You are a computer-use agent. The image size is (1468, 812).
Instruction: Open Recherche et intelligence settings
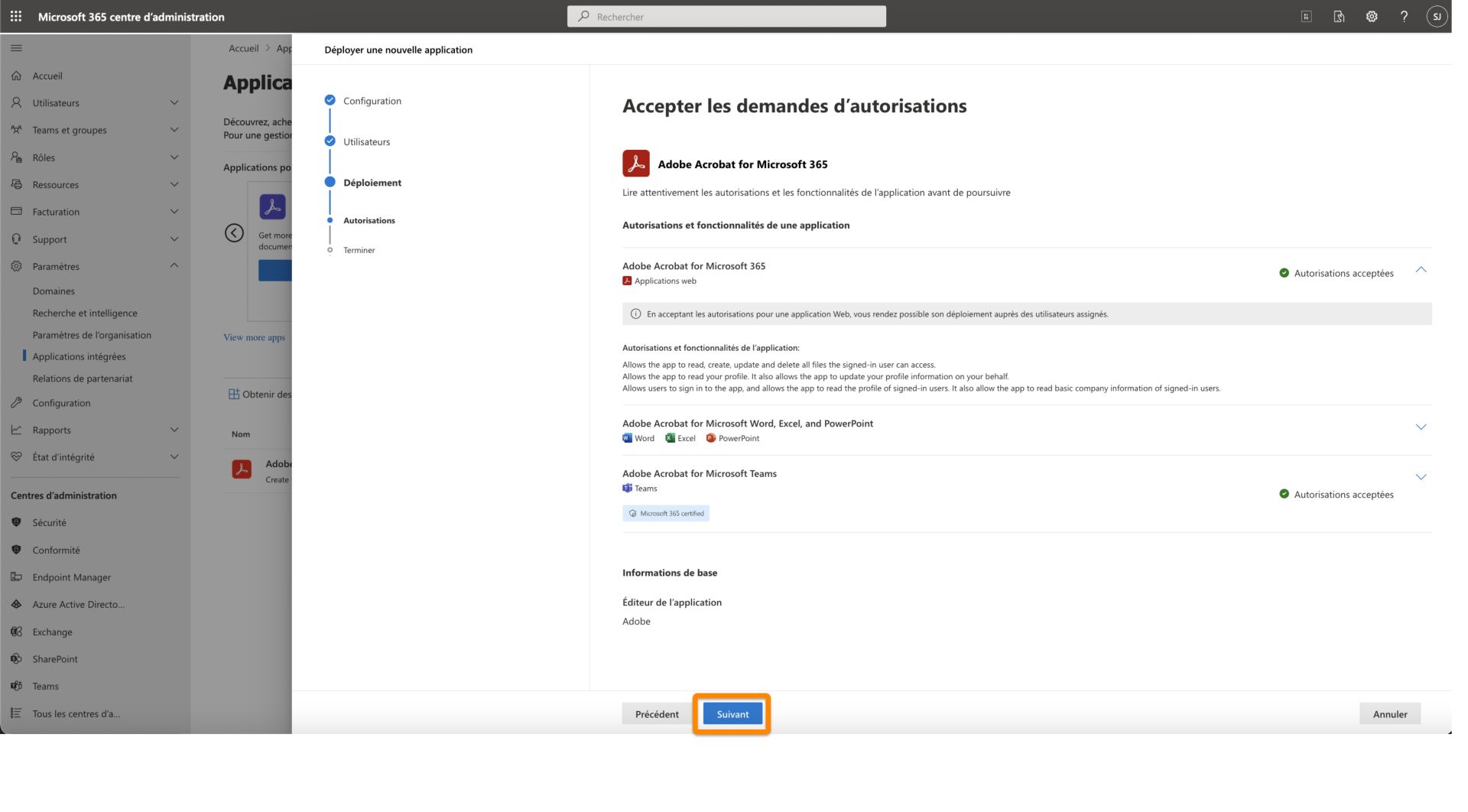[x=85, y=313]
